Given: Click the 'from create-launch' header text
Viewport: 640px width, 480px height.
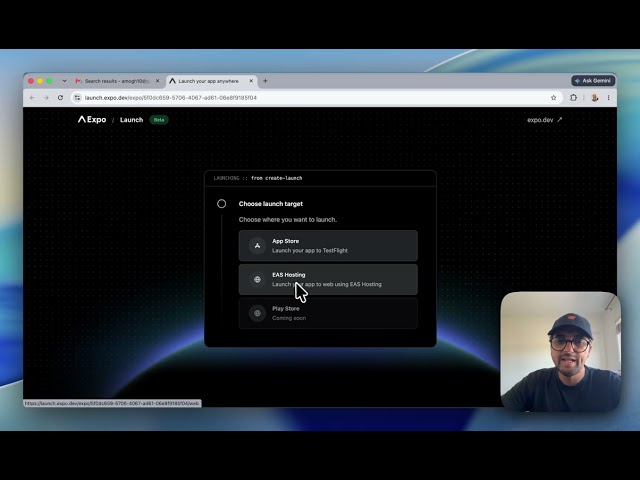Looking at the screenshot, I should point(276,178).
